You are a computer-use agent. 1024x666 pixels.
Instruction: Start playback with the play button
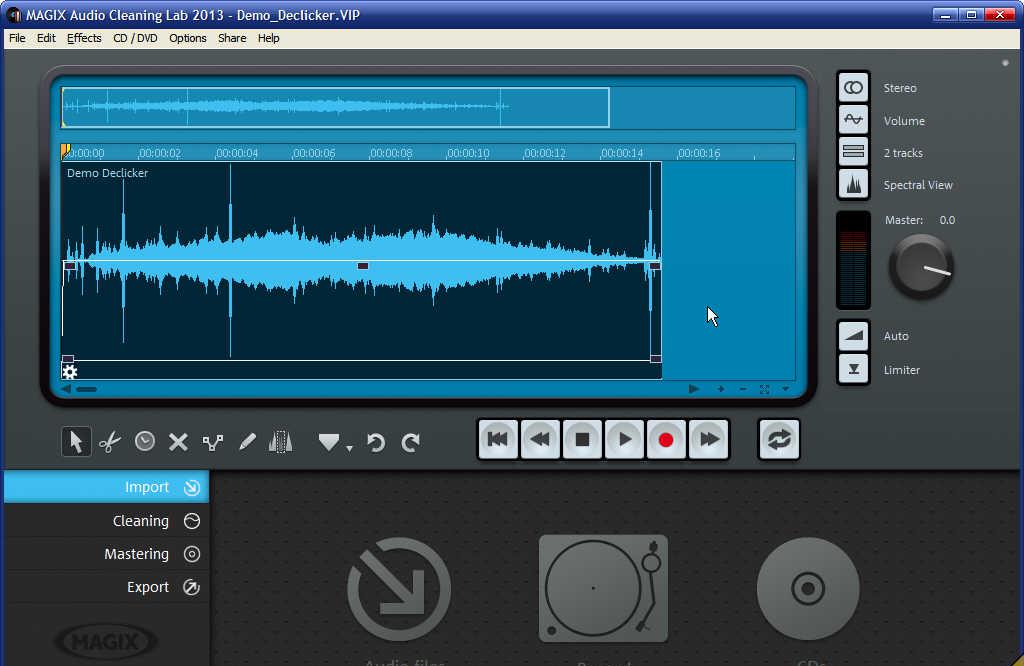click(x=624, y=439)
